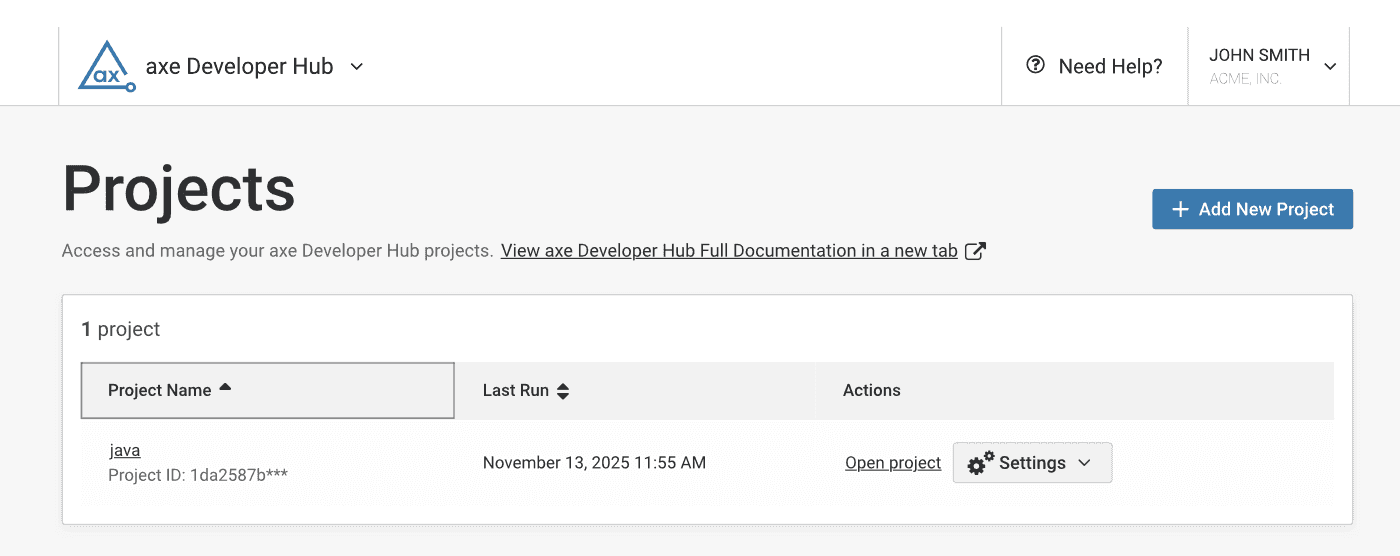Click the Project Name column header
Viewport: 1400px width, 556px height.
click(x=160, y=390)
